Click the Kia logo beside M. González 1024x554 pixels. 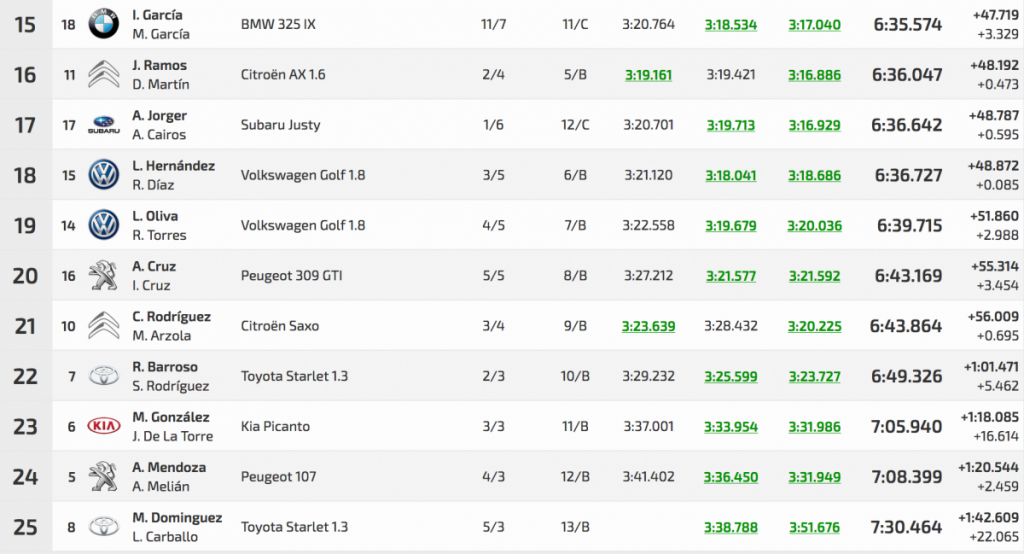[x=103, y=426]
